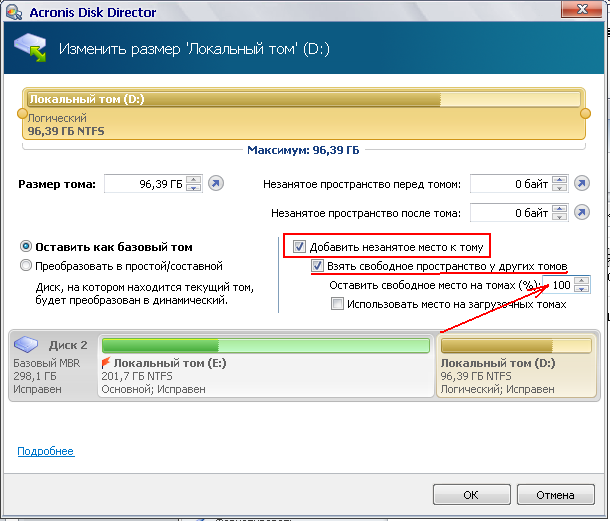Decrease unallocated space after volume spinner

(x=559, y=217)
